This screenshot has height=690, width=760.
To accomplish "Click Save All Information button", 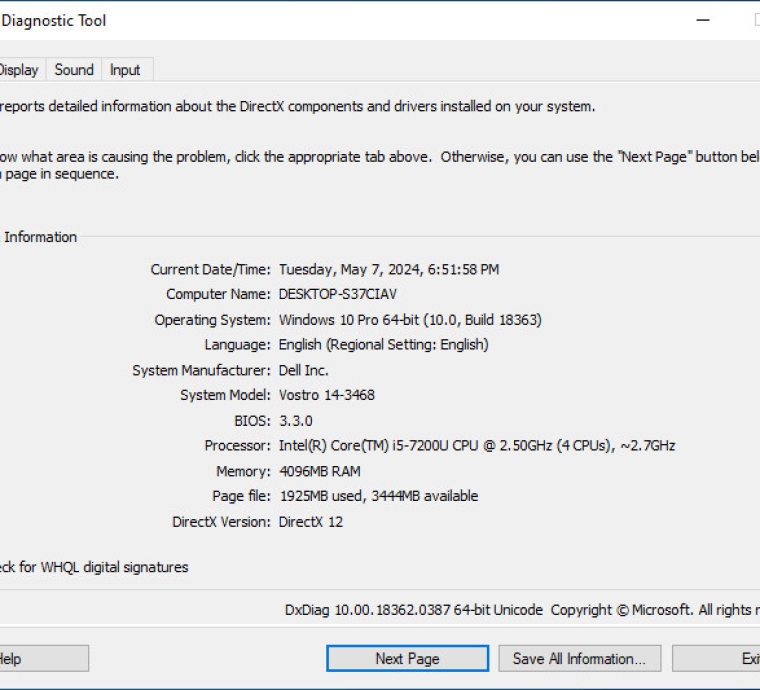I will coord(580,659).
